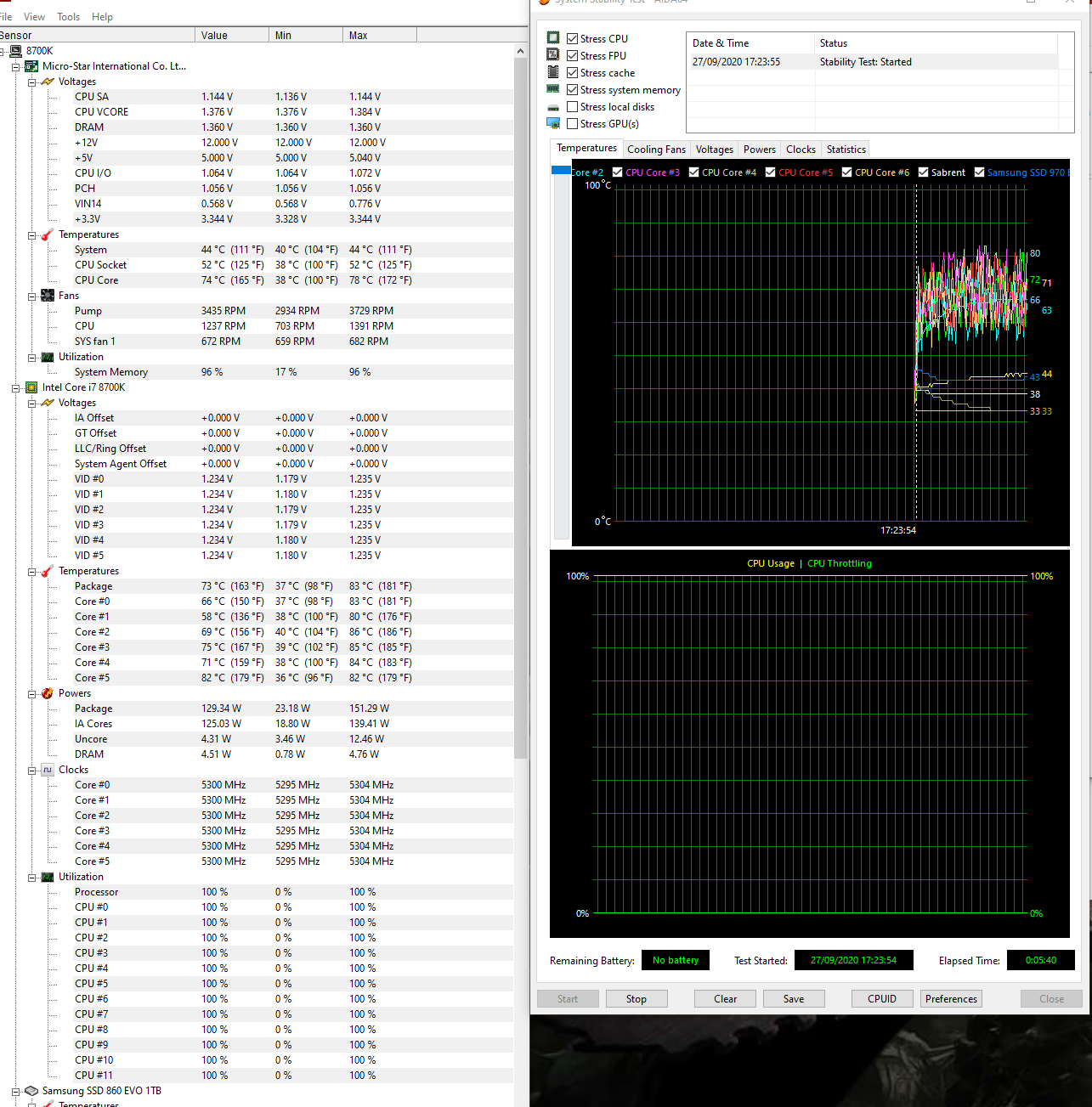1092x1107 pixels.
Task: Switch to Voltages tab in stability test
Action: pos(714,150)
